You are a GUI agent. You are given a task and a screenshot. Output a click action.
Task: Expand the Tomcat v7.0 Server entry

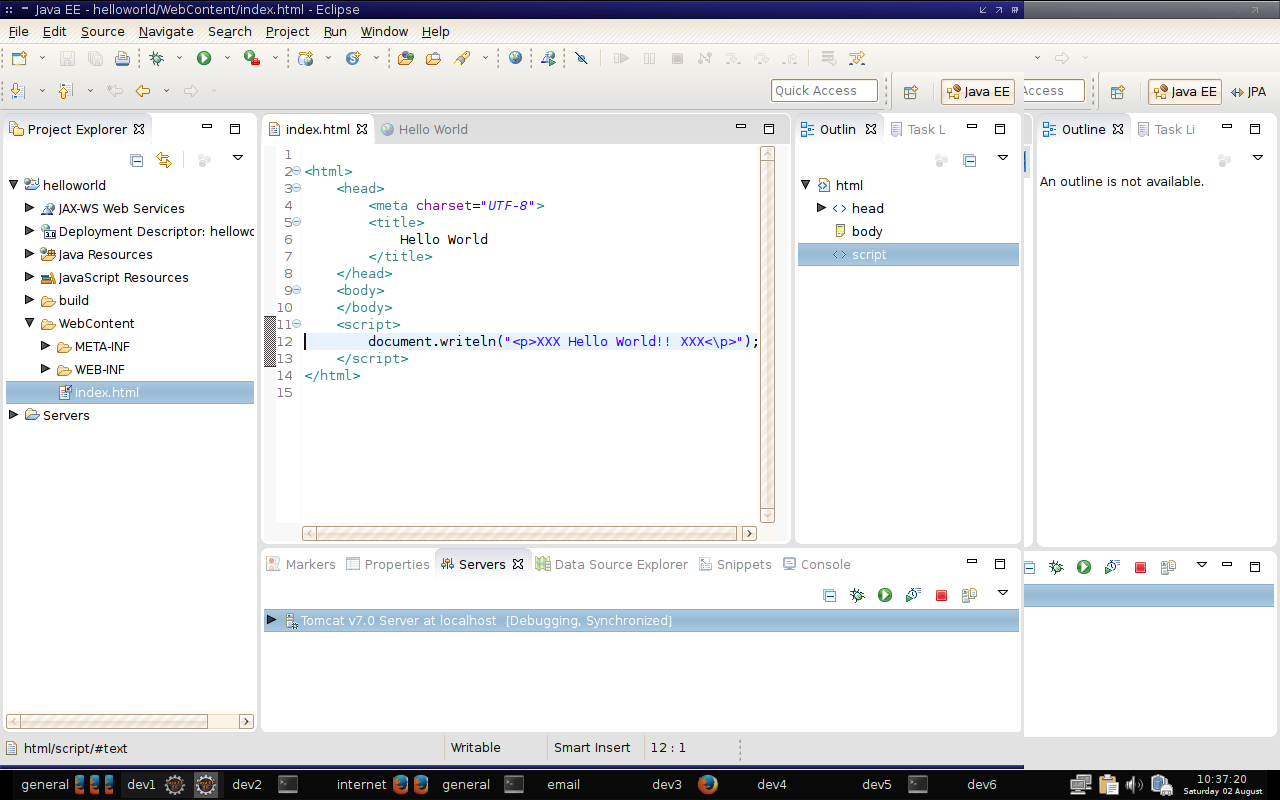click(x=271, y=620)
